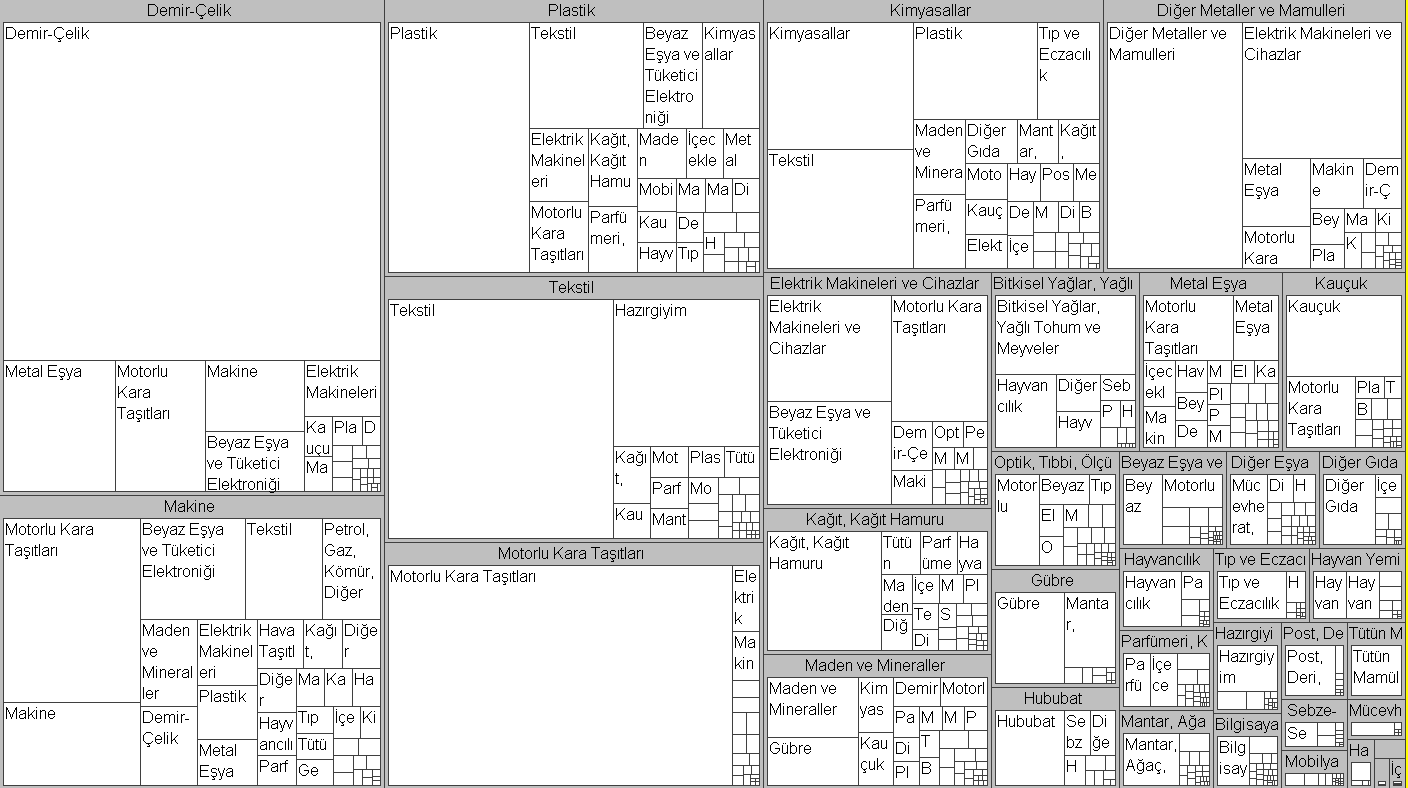
Task: Select Diğer Metaller ve Mamulleri group header
Action: pyautogui.click(x=1250, y=11)
